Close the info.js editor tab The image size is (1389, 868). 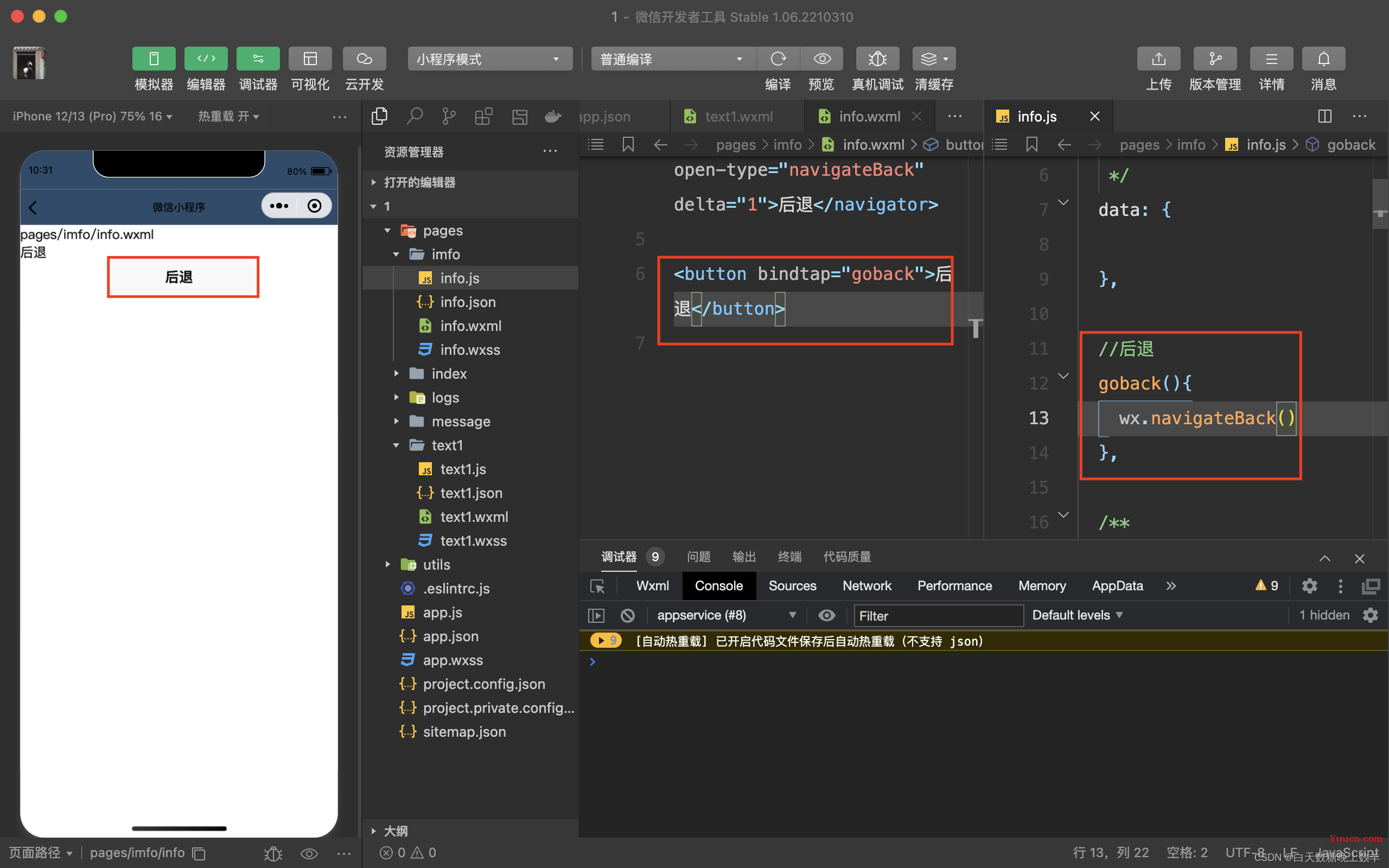[1094, 117]
